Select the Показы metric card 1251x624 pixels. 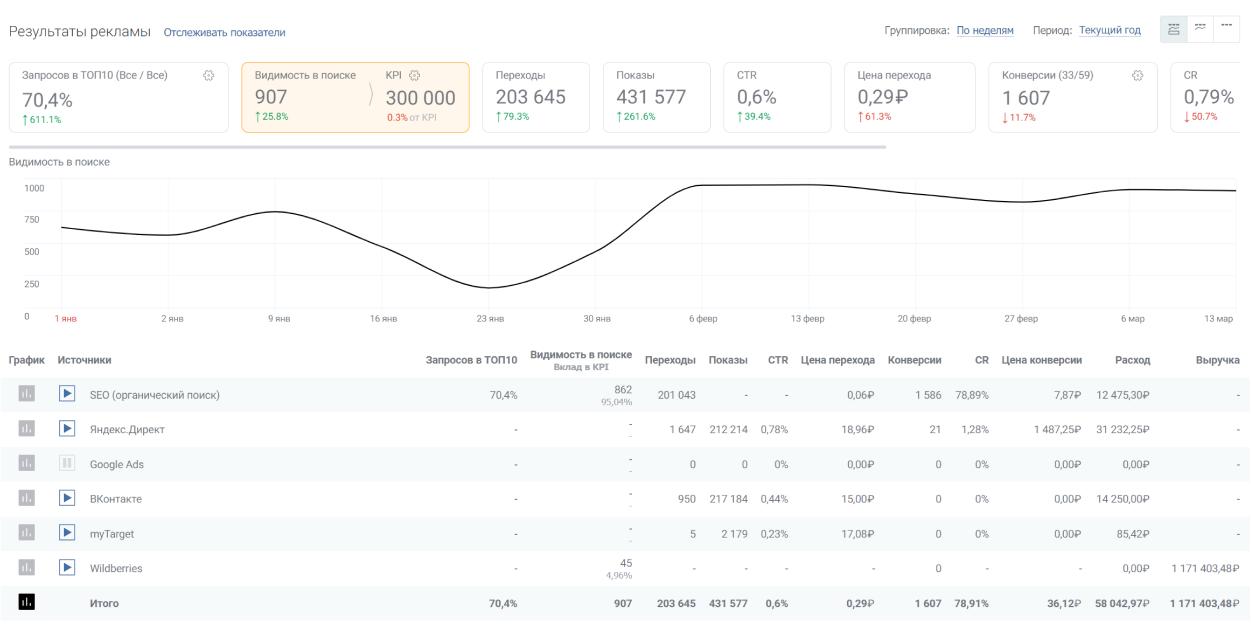pos(657,97)
